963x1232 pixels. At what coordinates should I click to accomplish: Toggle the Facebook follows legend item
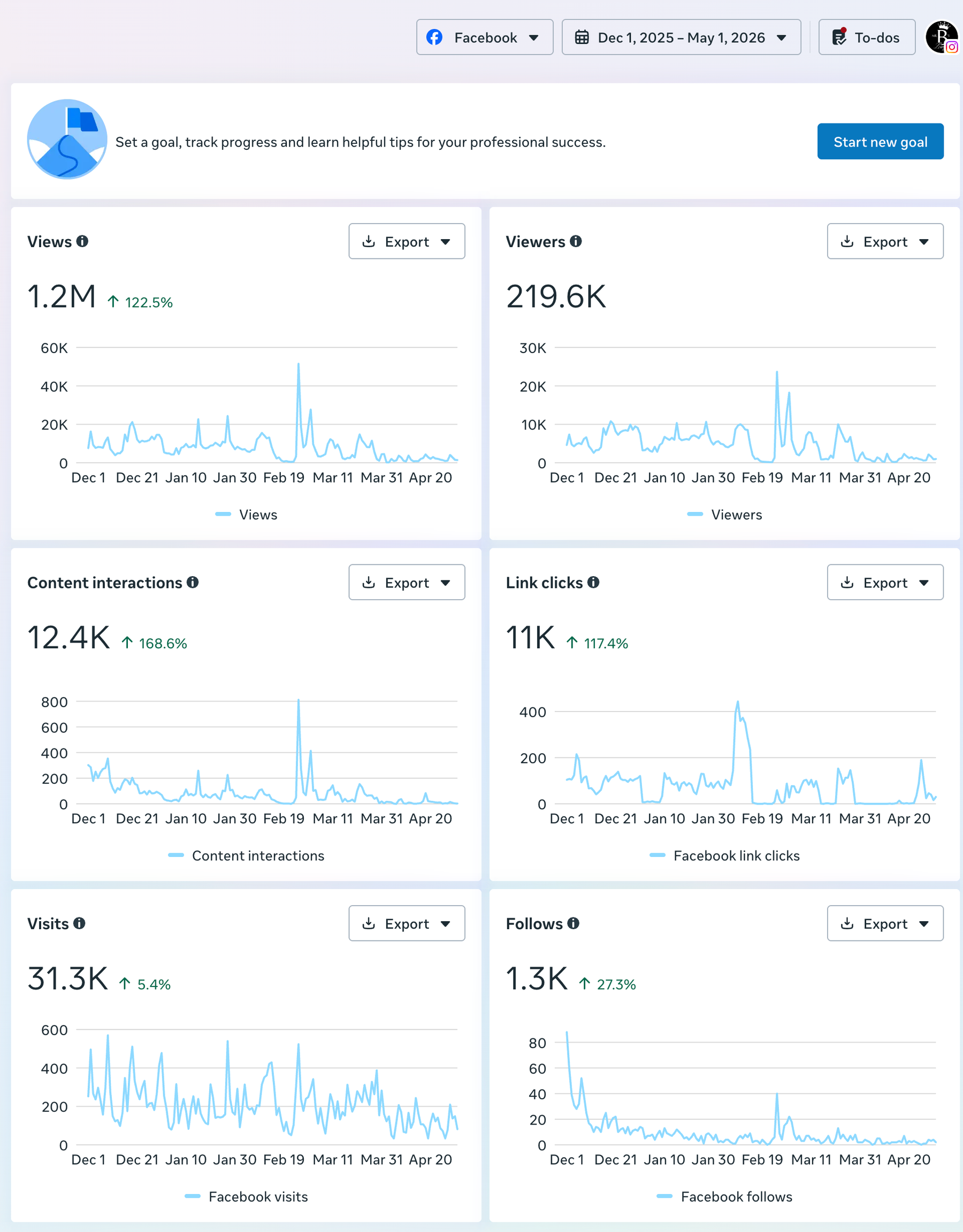point(724,1197)
